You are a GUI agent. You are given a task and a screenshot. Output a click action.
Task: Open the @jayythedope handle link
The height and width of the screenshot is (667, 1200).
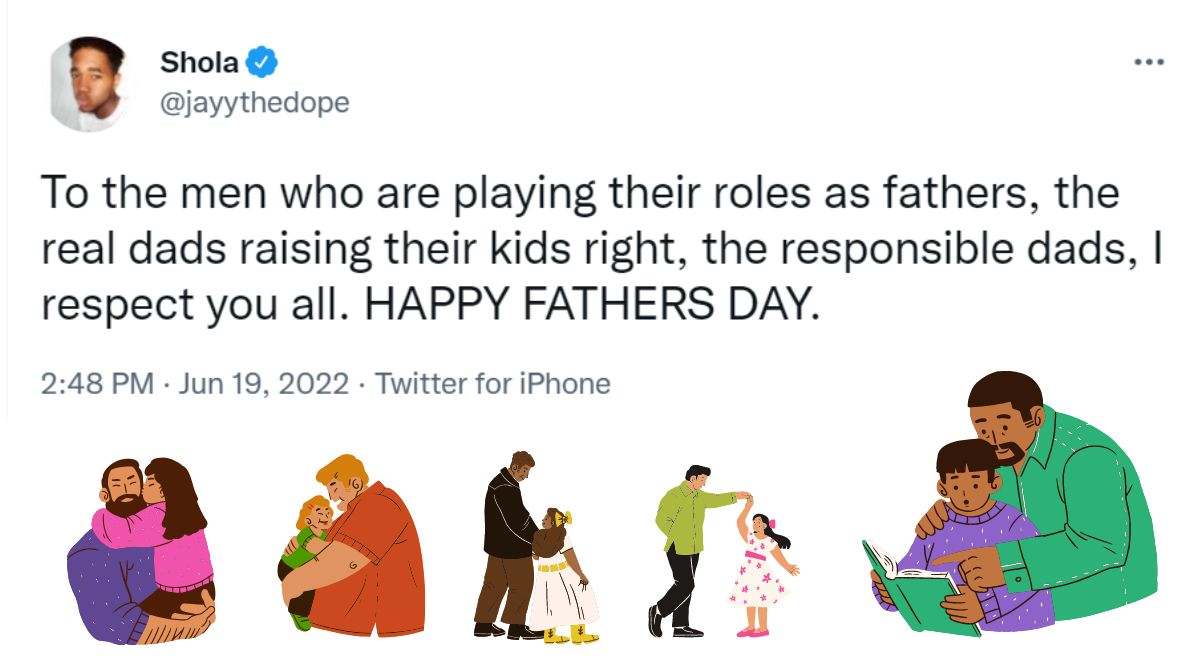click(x=255, y=102)
